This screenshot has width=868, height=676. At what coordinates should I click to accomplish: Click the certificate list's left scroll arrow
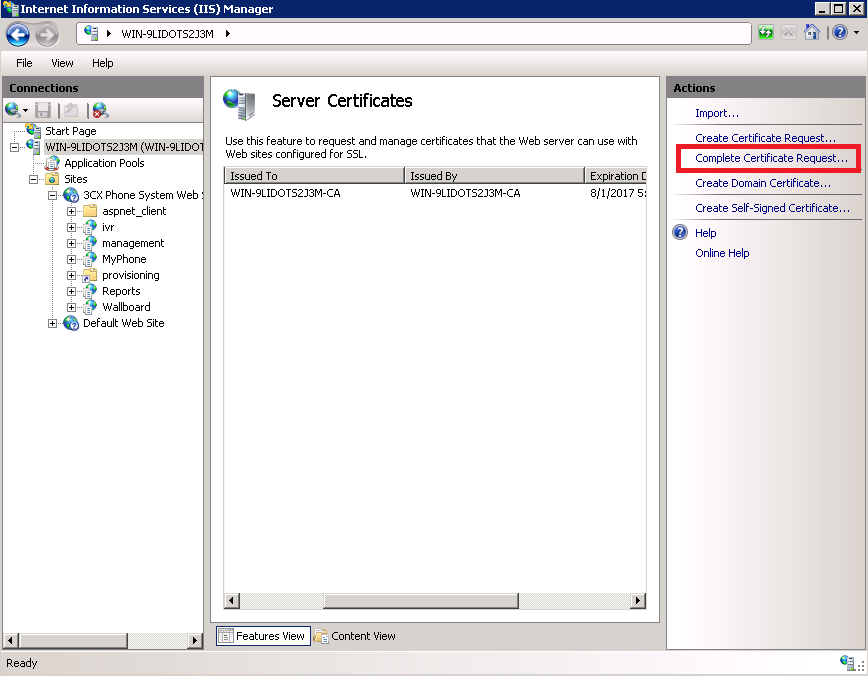pyautogui.click(x=232, y=601)
